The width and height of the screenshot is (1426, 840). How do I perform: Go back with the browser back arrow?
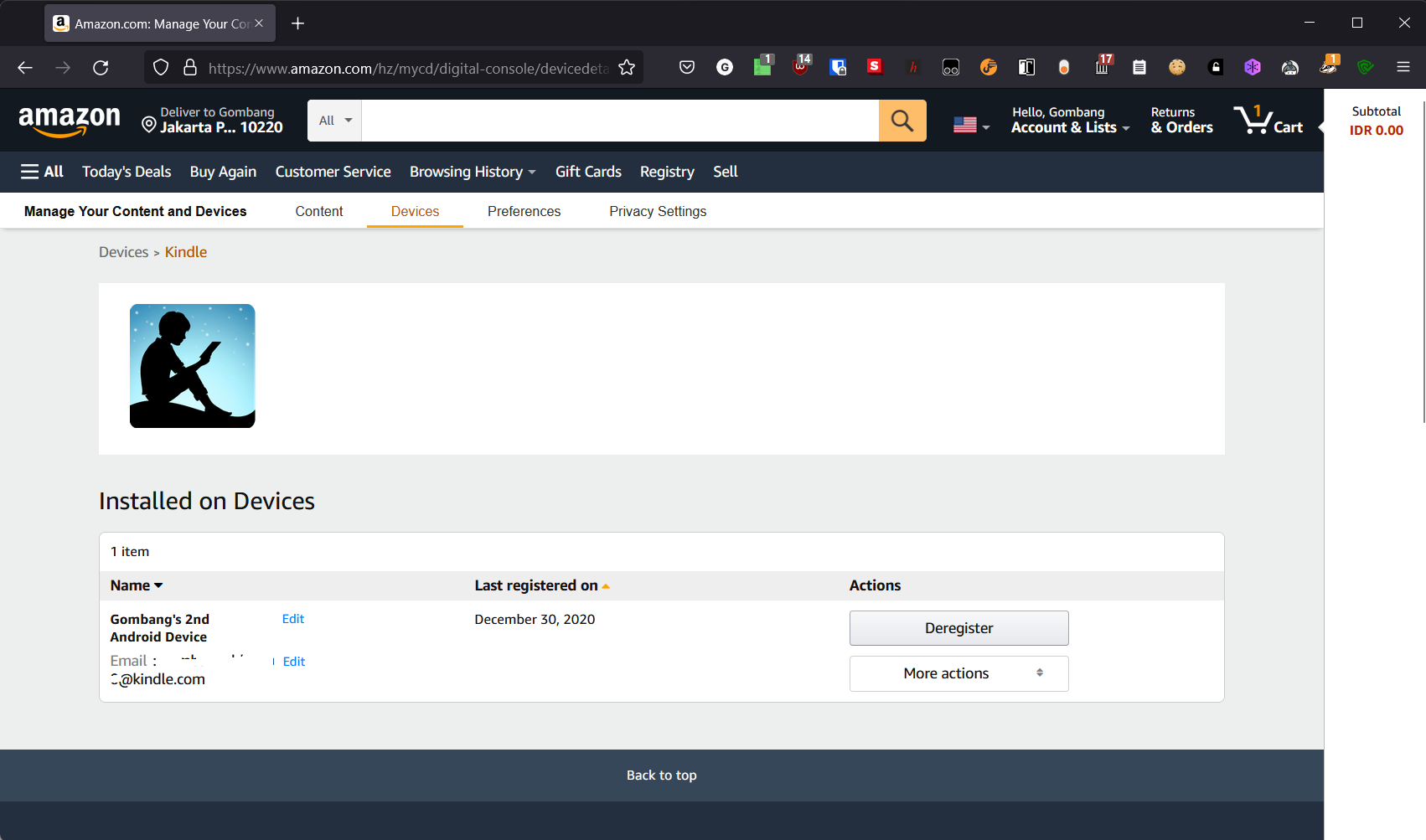tap(25, 68)
